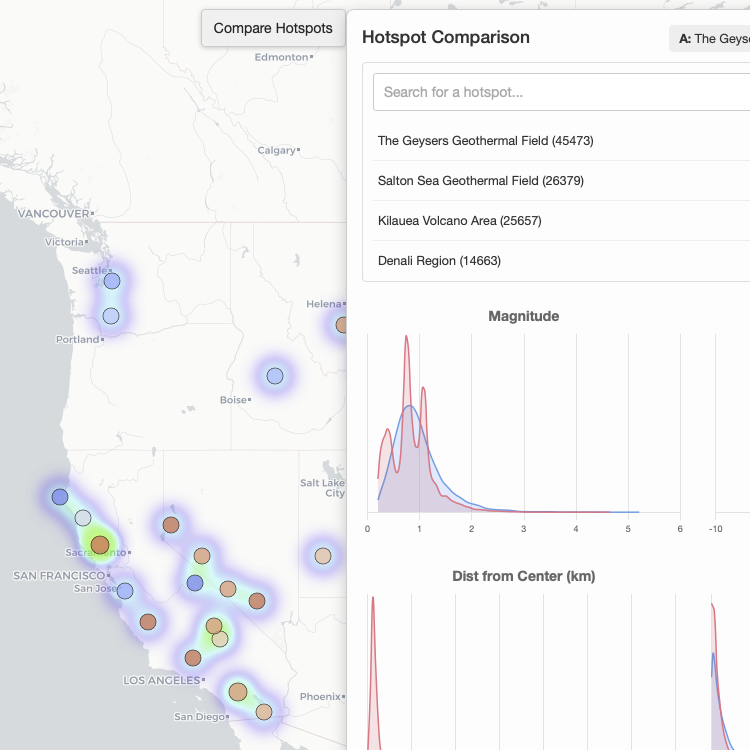Screen dimensions: 750x750
Task: Focus the 'Search for a hotspot' field
Action: [x=561, y=92]
